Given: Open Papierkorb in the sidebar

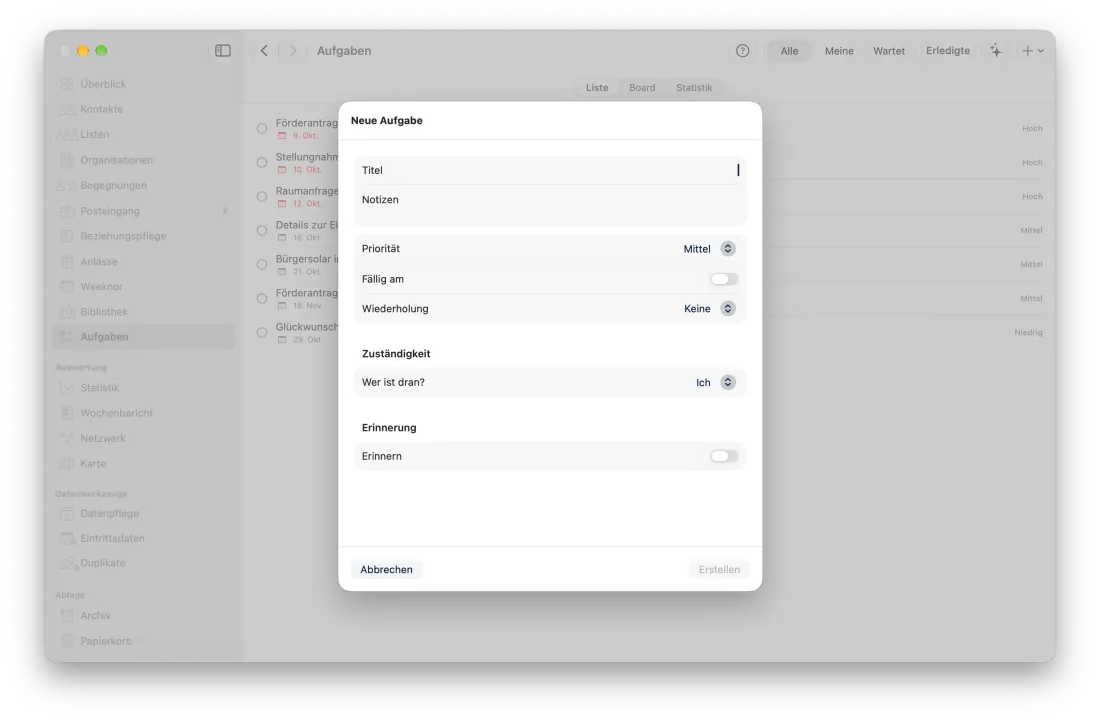Looking at the screenshot, I should [x=144, y=641].
